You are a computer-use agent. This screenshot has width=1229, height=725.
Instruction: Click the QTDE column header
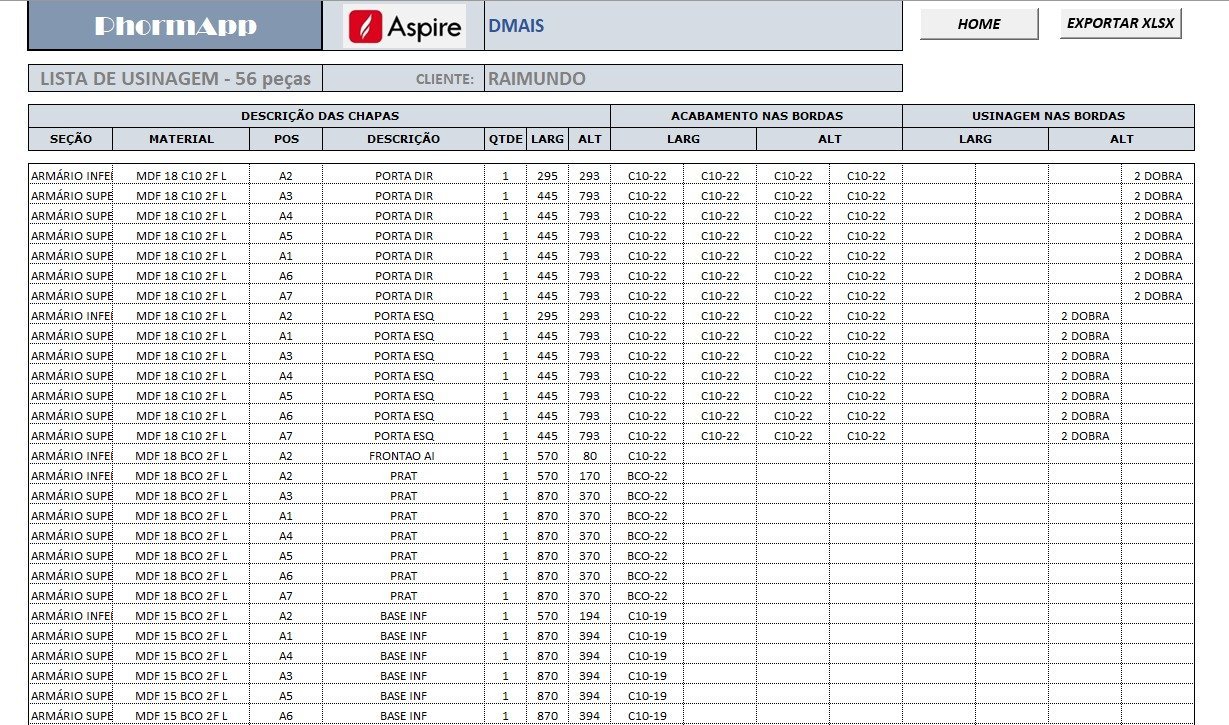pos(505,139)
